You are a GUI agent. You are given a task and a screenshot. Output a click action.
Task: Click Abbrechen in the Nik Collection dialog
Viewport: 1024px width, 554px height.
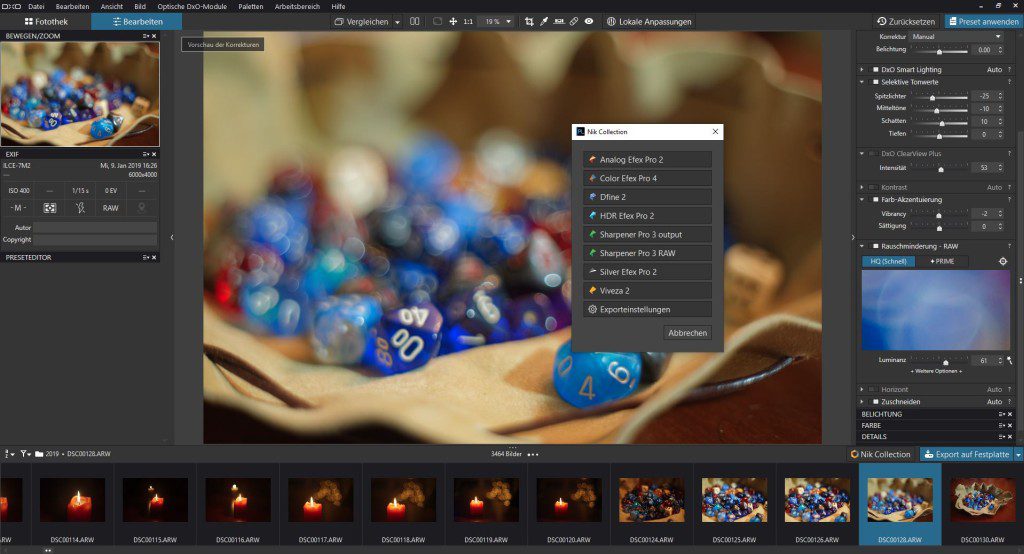click(x=687, y=333)
